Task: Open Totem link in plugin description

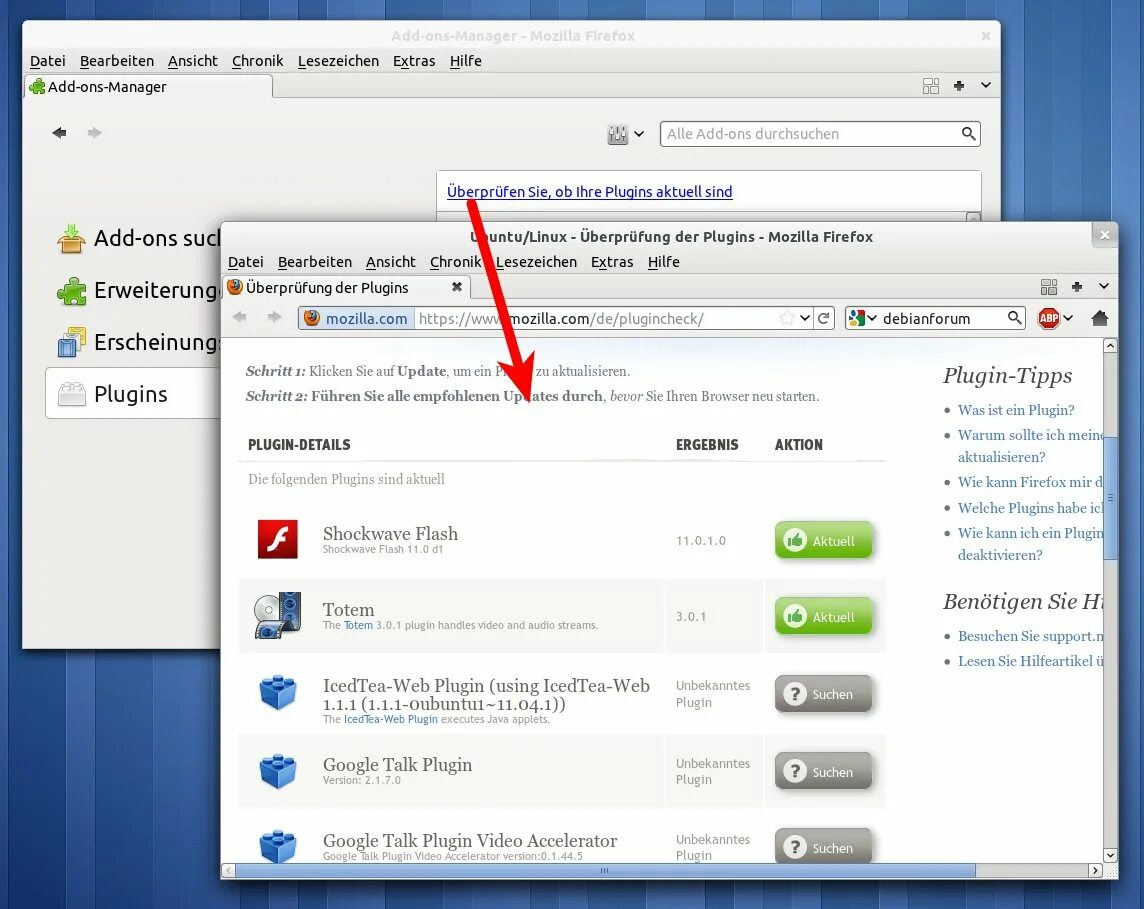Action: click(358, 625)
